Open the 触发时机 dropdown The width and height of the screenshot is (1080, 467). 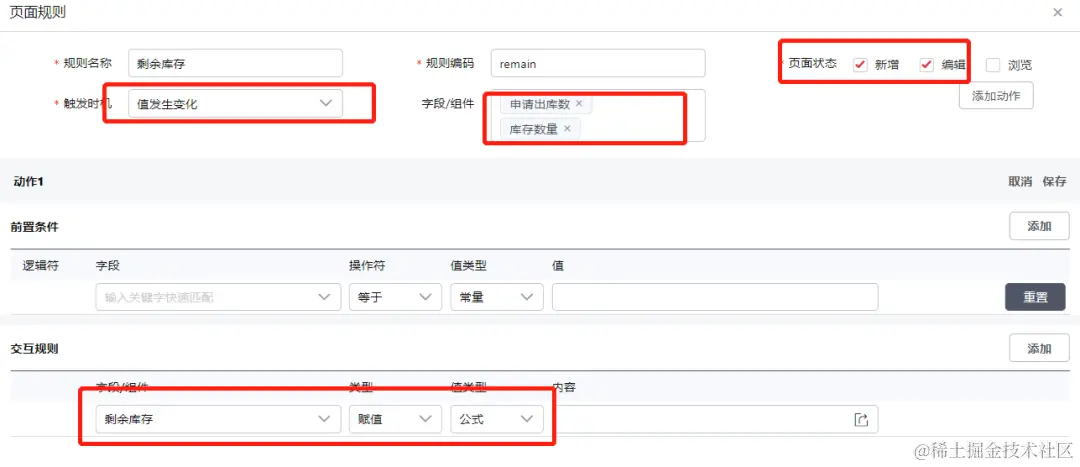tap(235, 103)
